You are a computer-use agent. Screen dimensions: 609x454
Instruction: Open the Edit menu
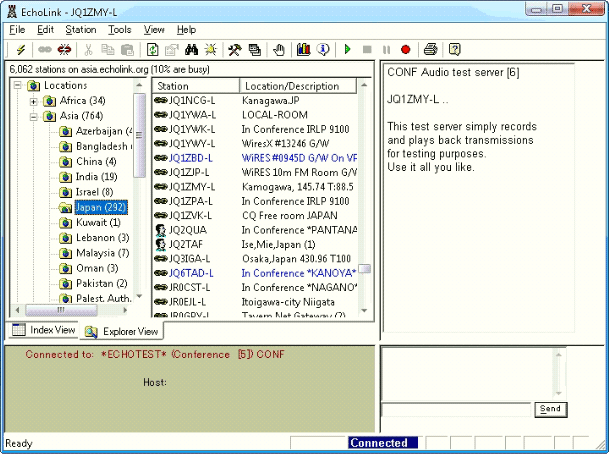(45, 30)
